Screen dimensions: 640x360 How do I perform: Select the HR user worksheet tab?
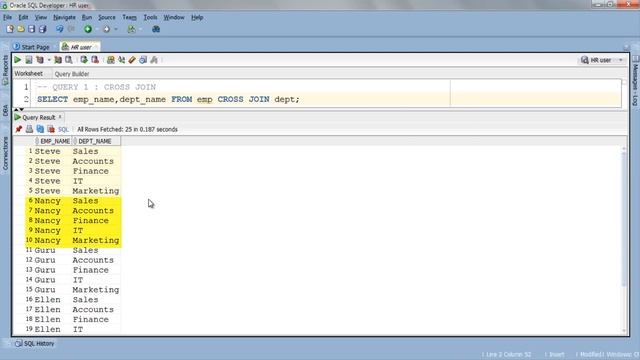(80, 47)
